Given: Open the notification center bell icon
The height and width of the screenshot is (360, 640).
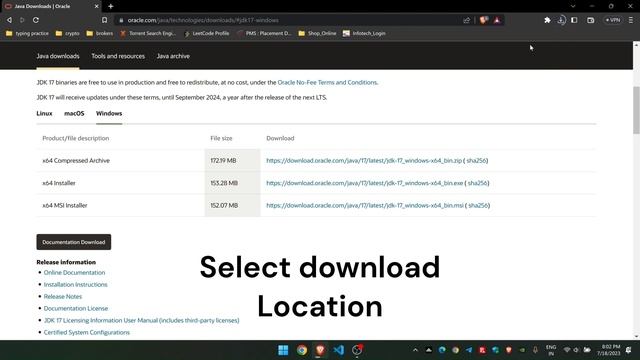Looking at the screenshot, I should (x=629, y=350).
